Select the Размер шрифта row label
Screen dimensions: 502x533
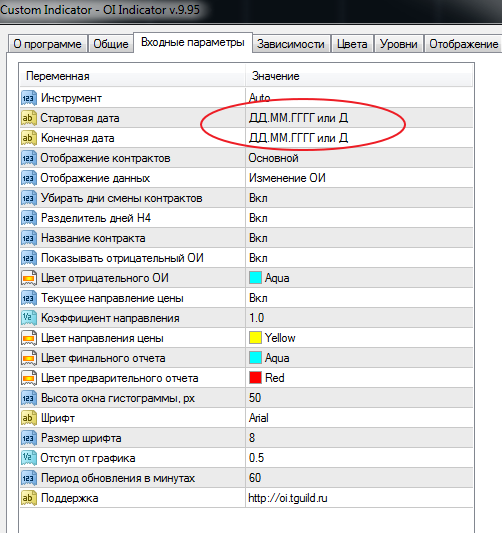point(81,439)
